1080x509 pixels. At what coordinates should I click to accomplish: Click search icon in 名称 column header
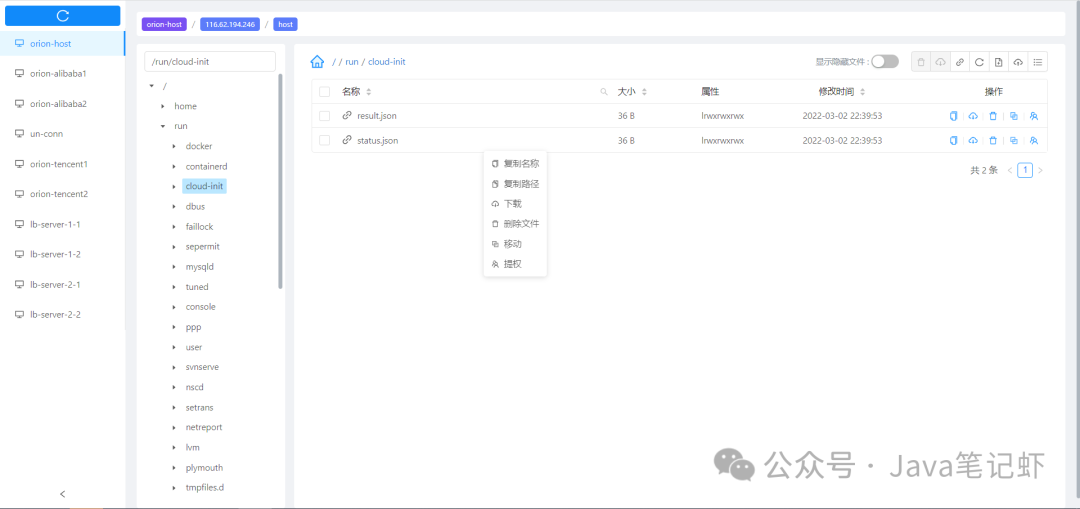tap(604, 92)
